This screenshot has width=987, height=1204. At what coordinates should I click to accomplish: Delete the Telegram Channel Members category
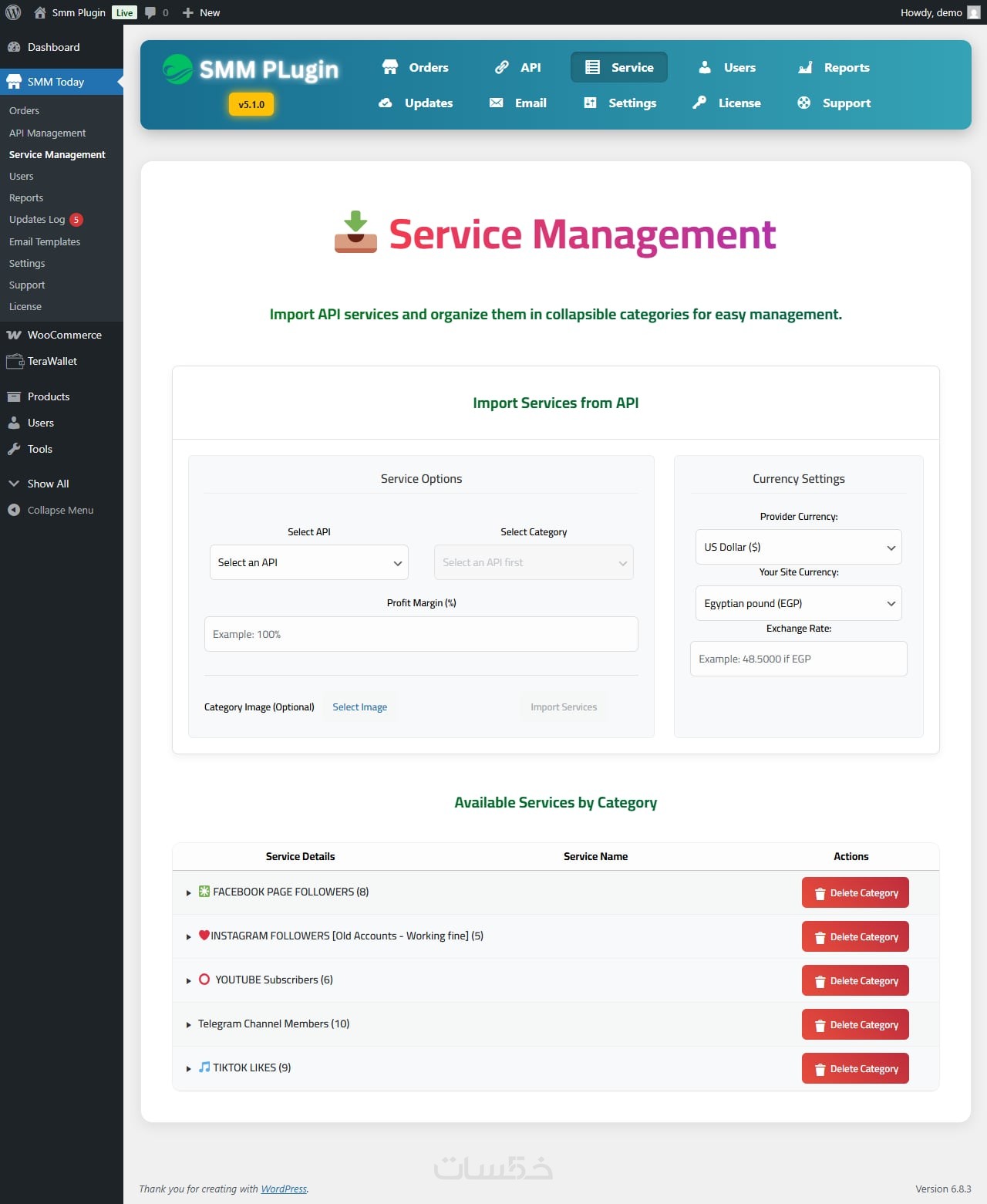[855, 1024]
